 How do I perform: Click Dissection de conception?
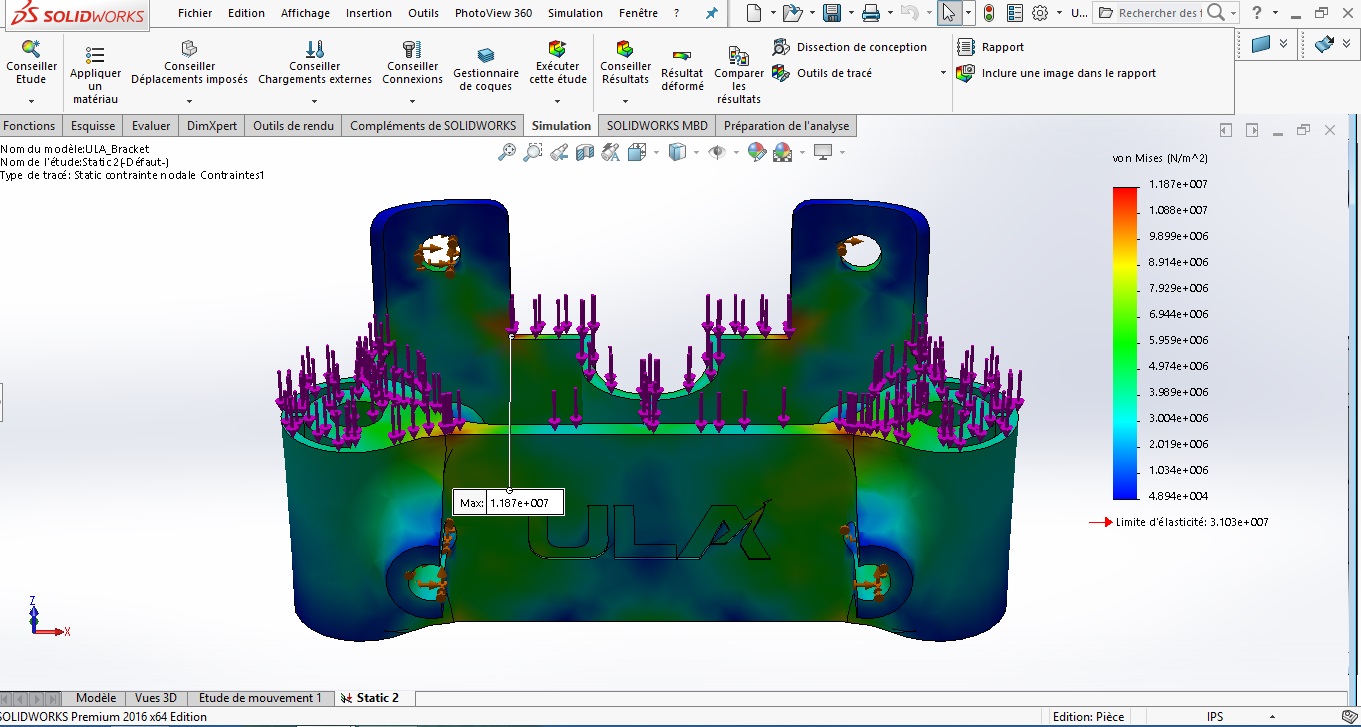tap(850, 47)
